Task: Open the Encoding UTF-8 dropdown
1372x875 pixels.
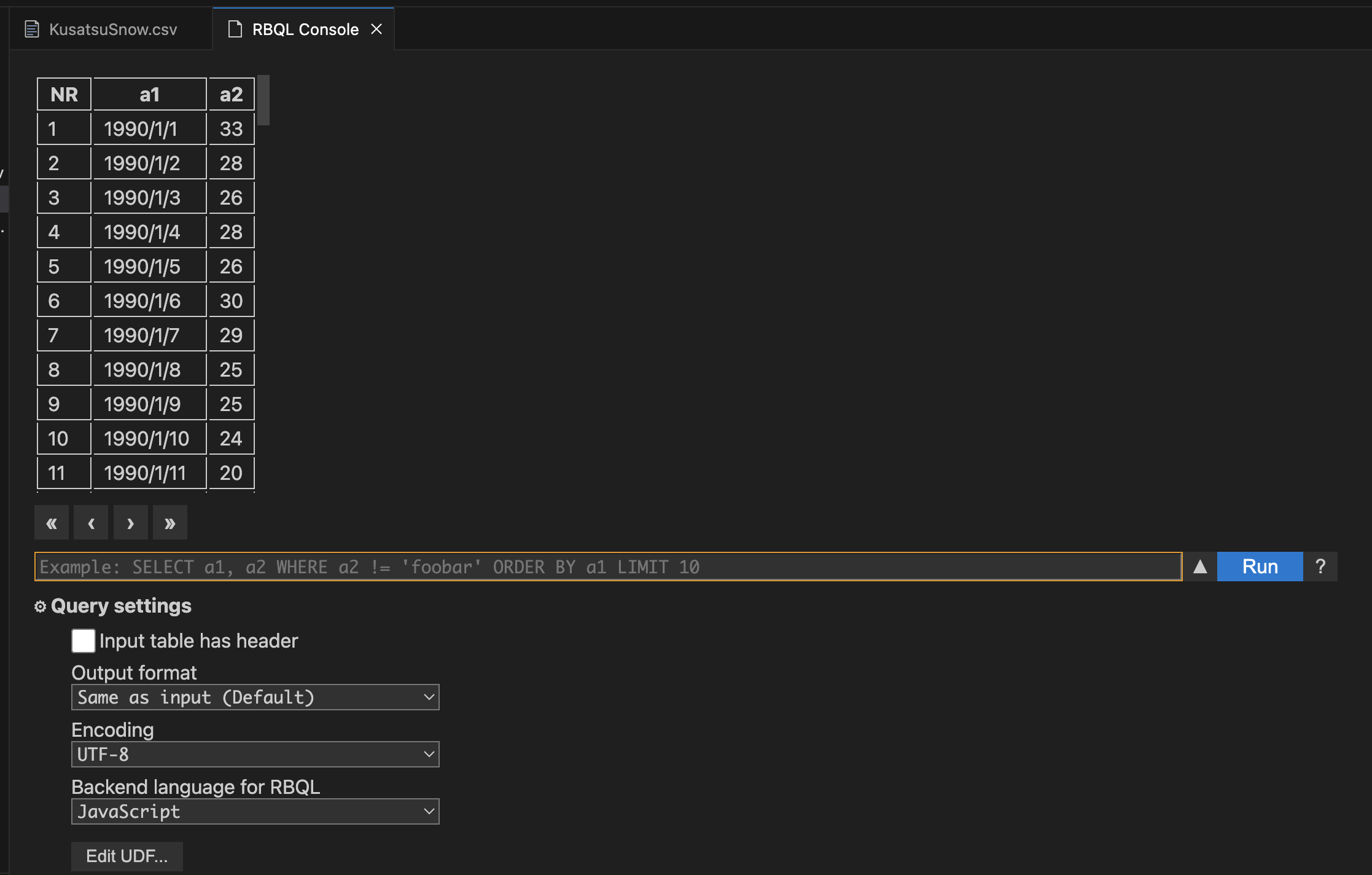Action: click(x=255, y=755)
